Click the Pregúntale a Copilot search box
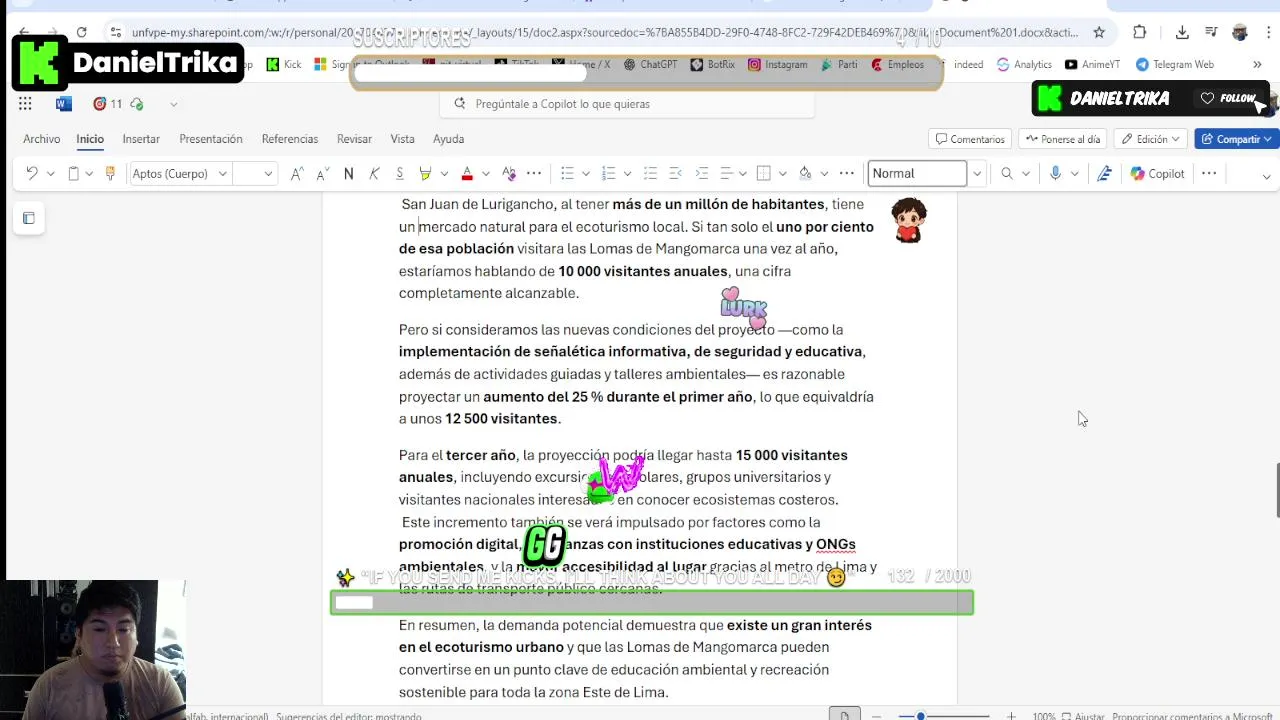 627,104
